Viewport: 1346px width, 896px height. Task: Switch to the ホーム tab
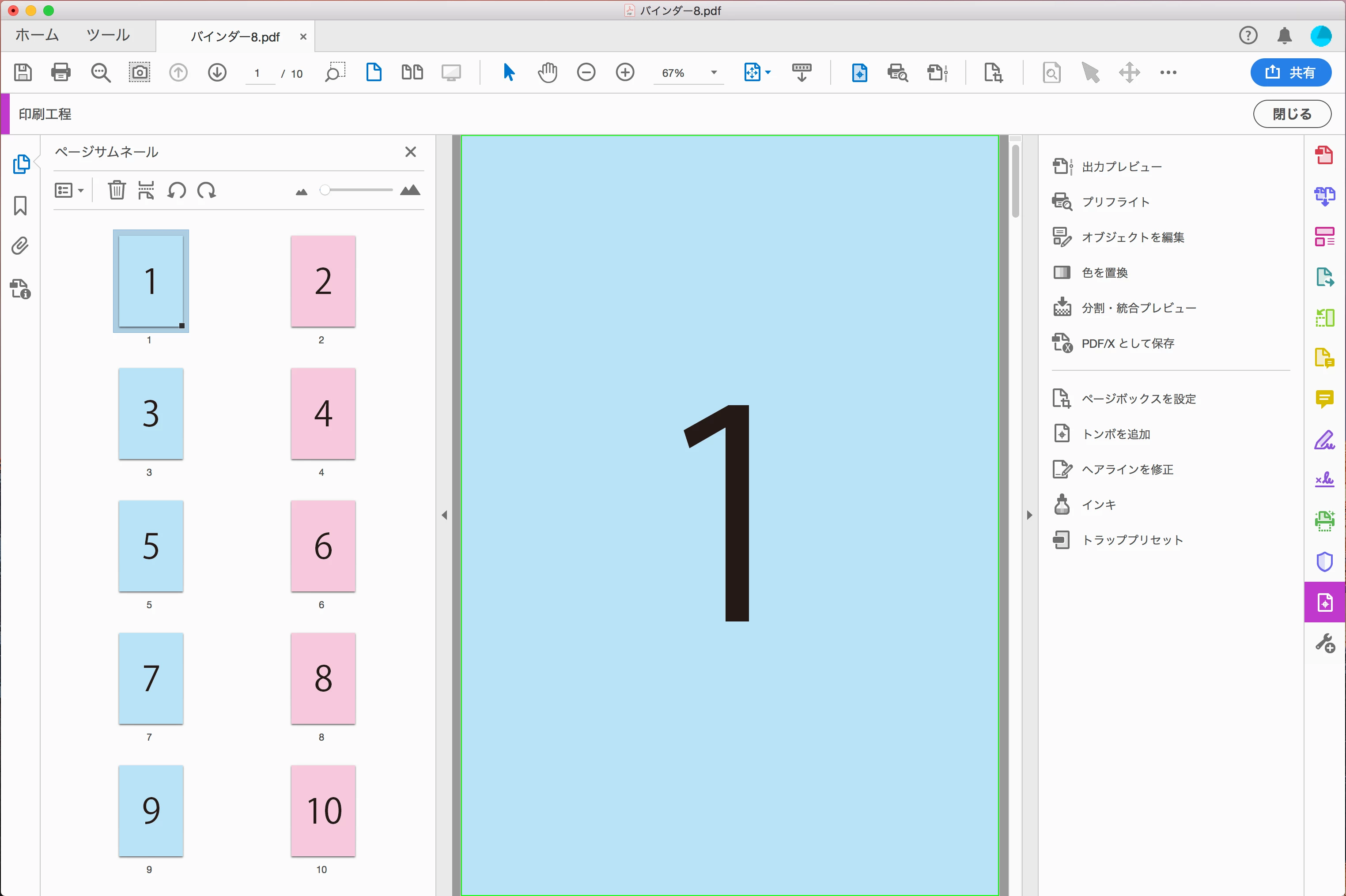(37, 35)
